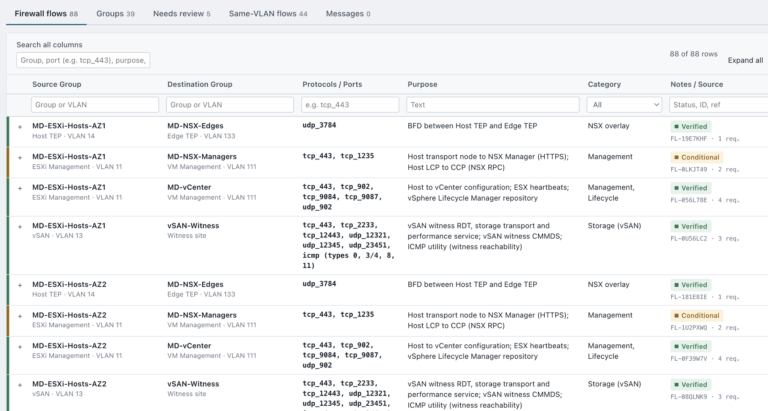Expand the AZ1 to vSAN-Witness row
This screenshot has width=768, height=411.
[x=20, y=227]
